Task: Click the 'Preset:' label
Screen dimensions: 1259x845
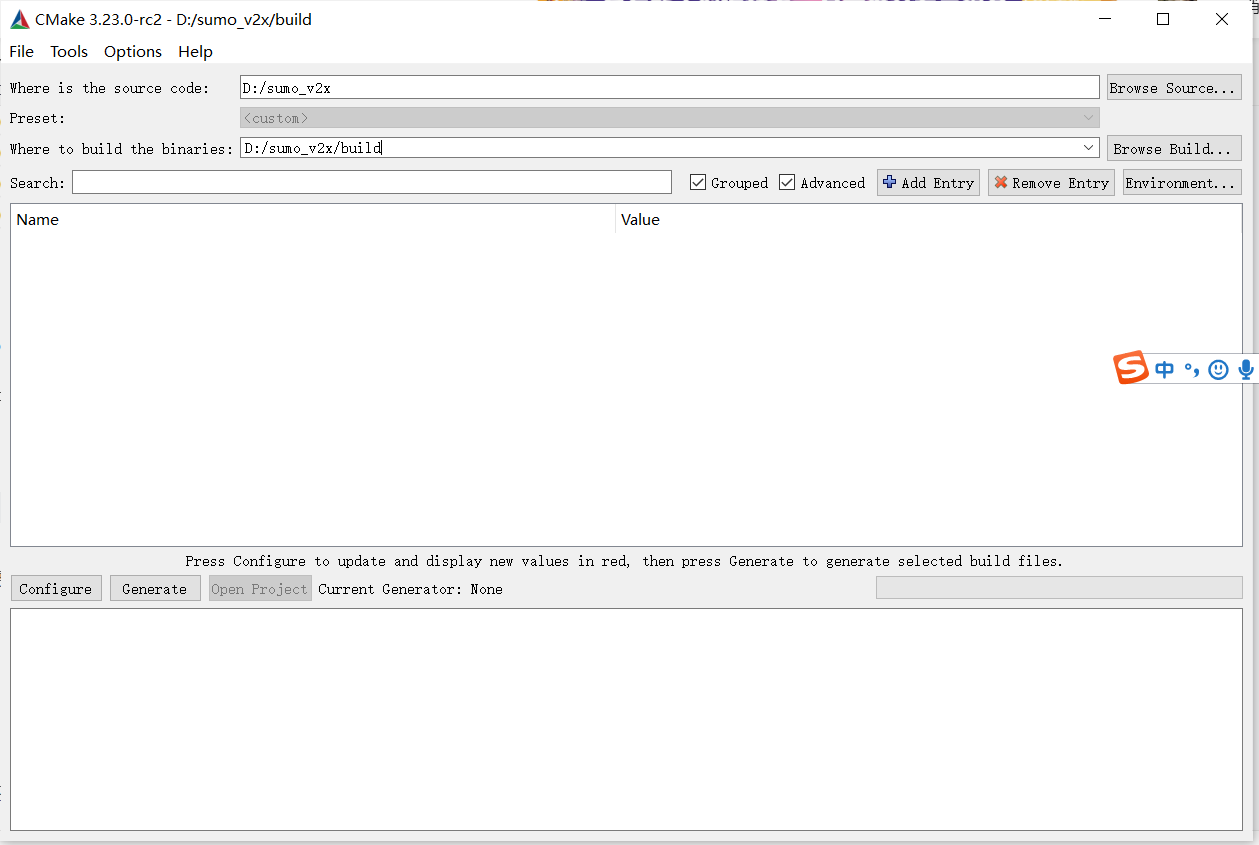Action: point(37,118)
